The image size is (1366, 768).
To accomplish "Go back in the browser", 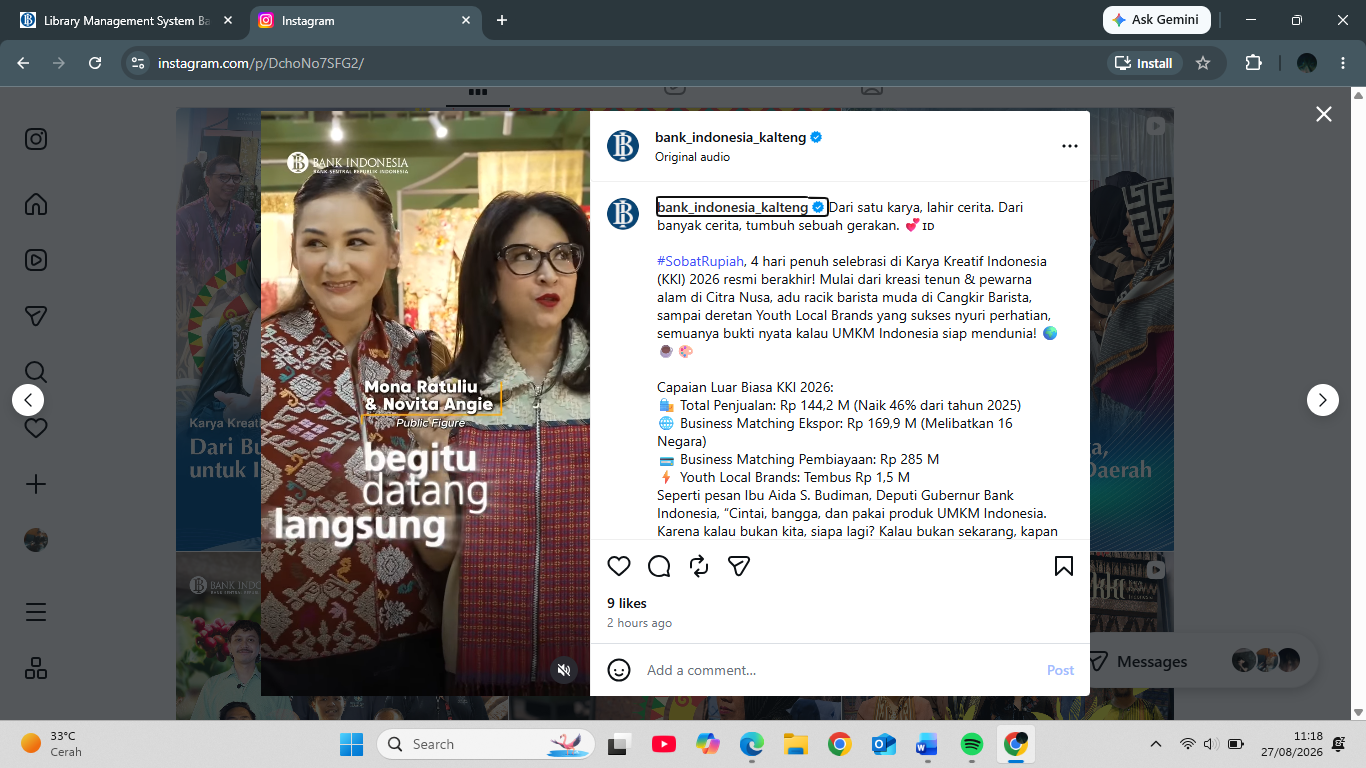I will 23,63.
